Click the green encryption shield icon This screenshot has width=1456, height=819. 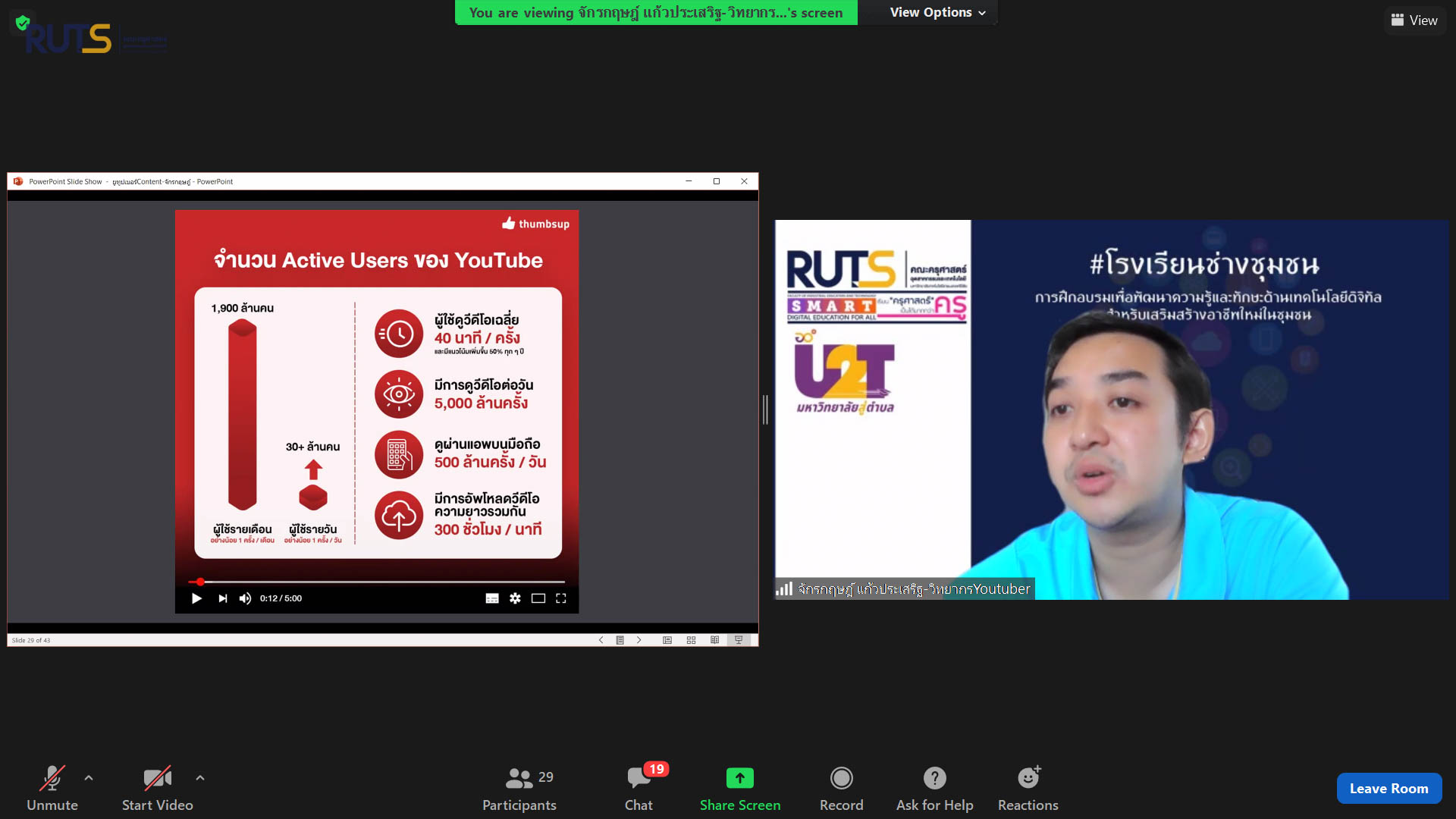coord(23,23)
